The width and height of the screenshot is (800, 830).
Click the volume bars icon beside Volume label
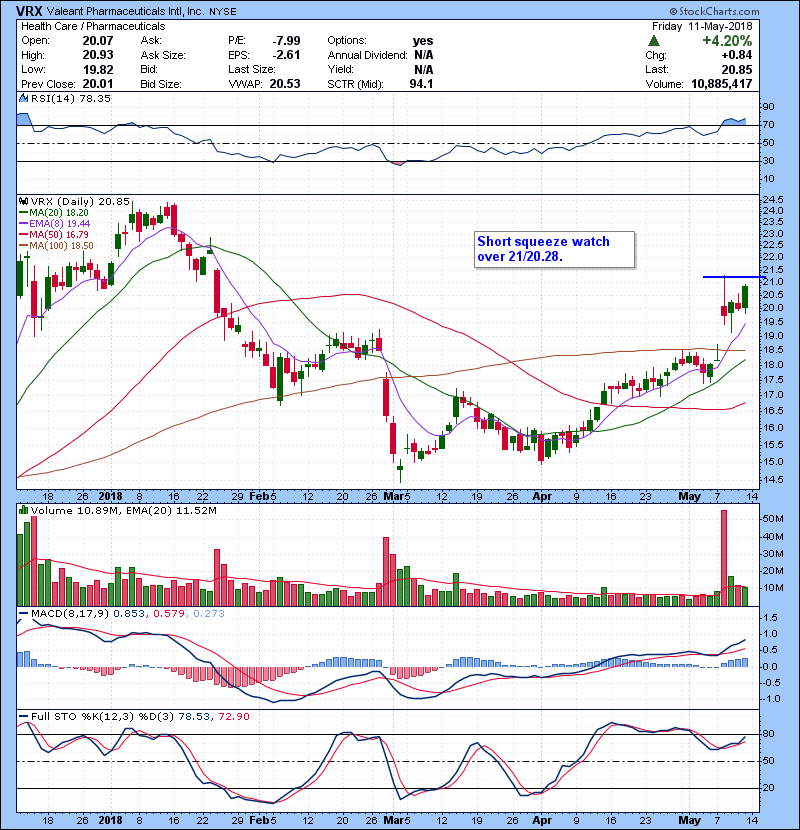click(x=23, y=510)
